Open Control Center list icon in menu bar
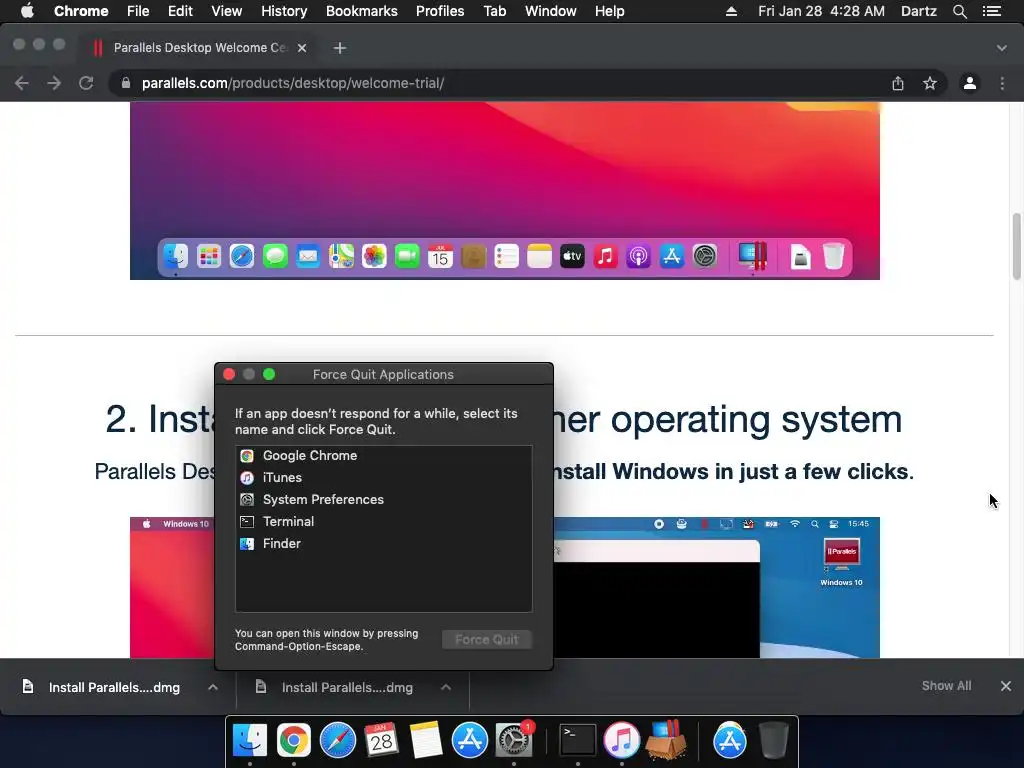Screen dimensions: 1024x768 (992, 11)
